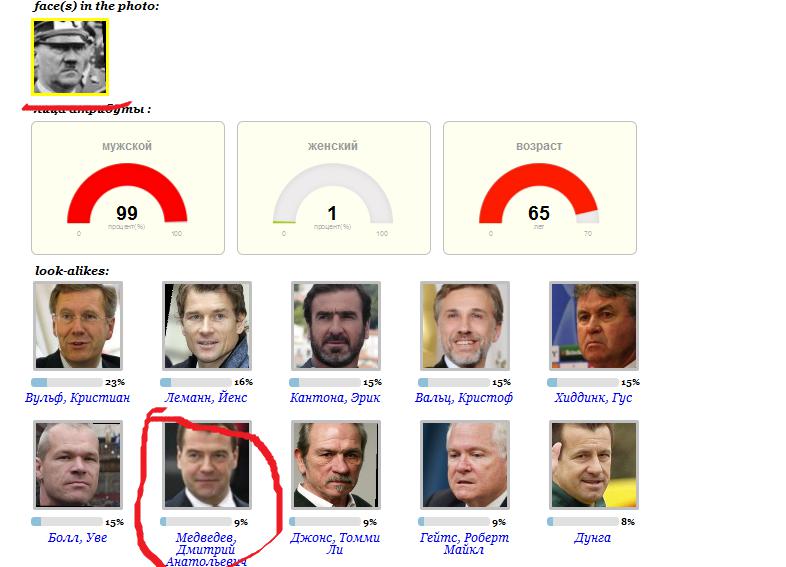
Task: Click the женский gauge showing 1
Action: 334,188
